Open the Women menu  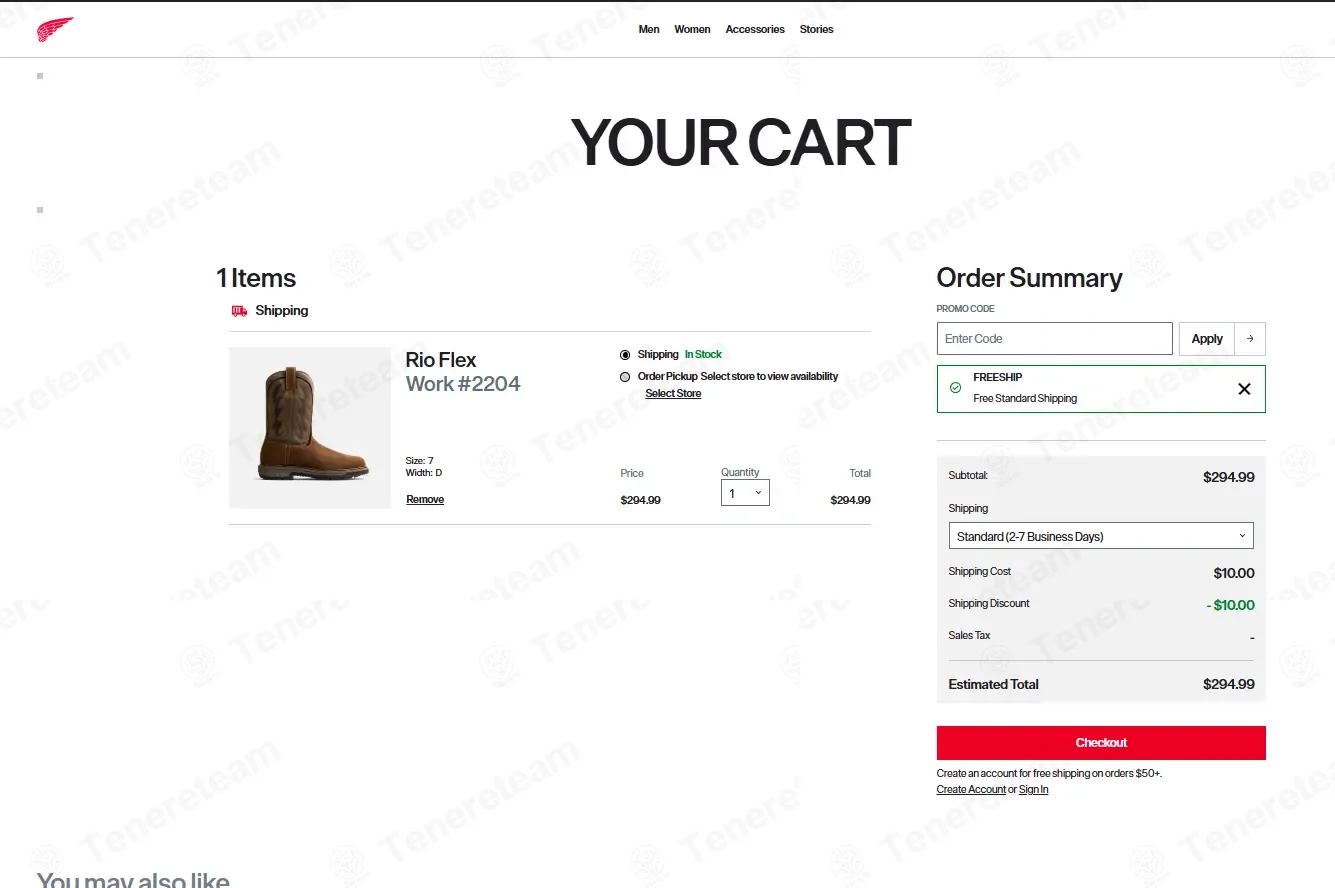pos(692,29)
